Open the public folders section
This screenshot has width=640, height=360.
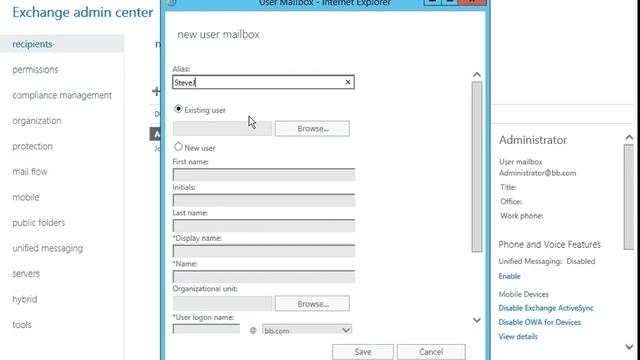point(38,223)
